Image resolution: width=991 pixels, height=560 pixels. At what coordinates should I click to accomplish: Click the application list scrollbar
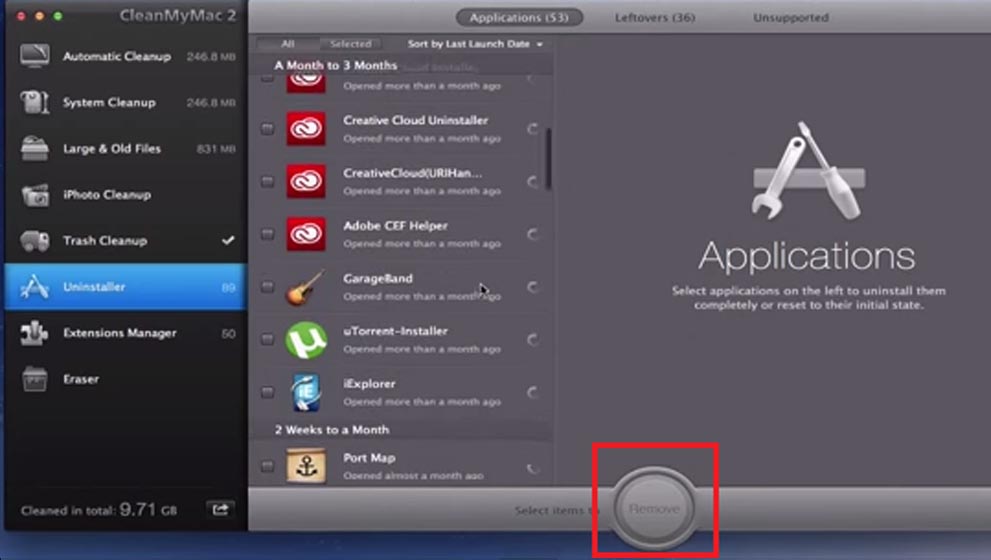549,158
